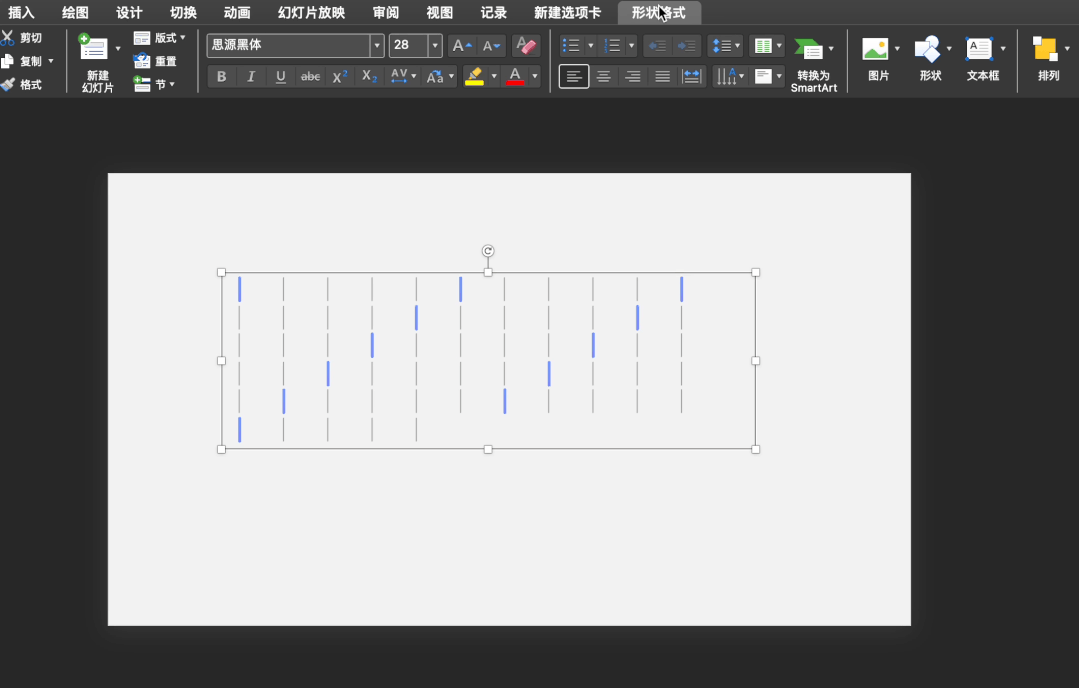This screenshot has width=1079, height=688.
Task: Switch to the View (视图) tab
Action: click(439, 13)
